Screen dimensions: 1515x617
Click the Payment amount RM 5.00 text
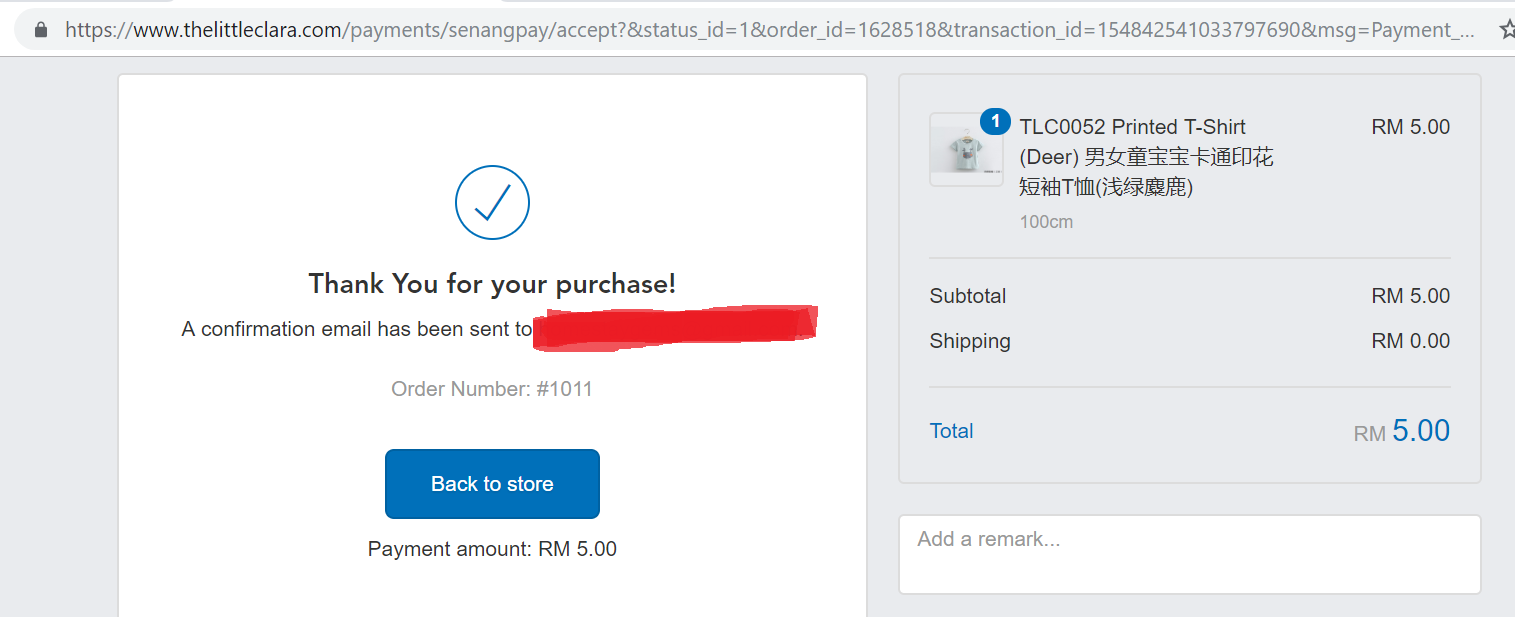click(492, 549)
